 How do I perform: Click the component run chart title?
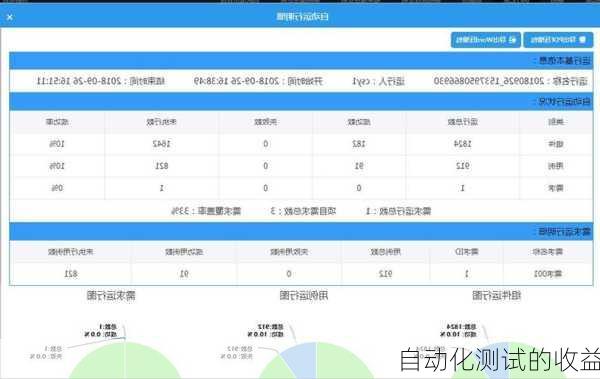pos(496,295)
